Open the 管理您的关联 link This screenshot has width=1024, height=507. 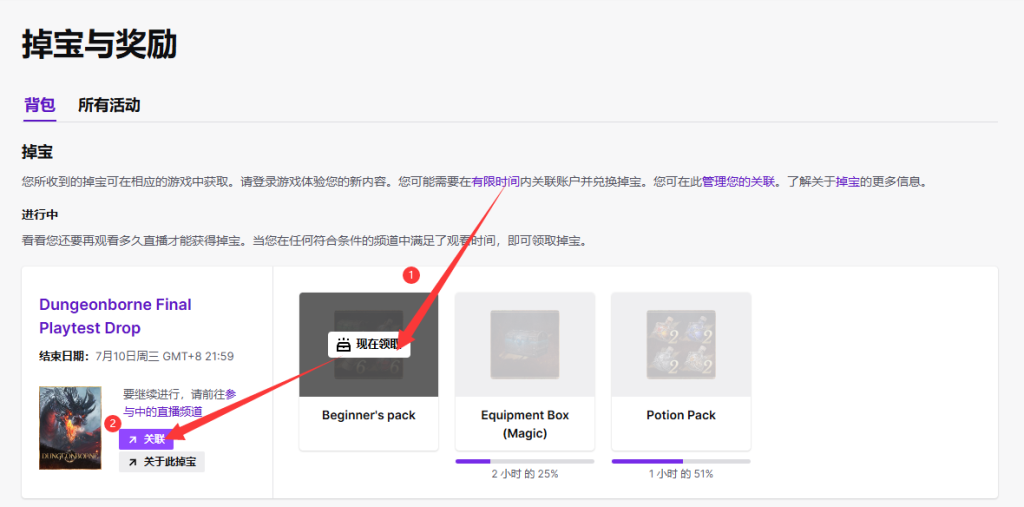[738, 182]
